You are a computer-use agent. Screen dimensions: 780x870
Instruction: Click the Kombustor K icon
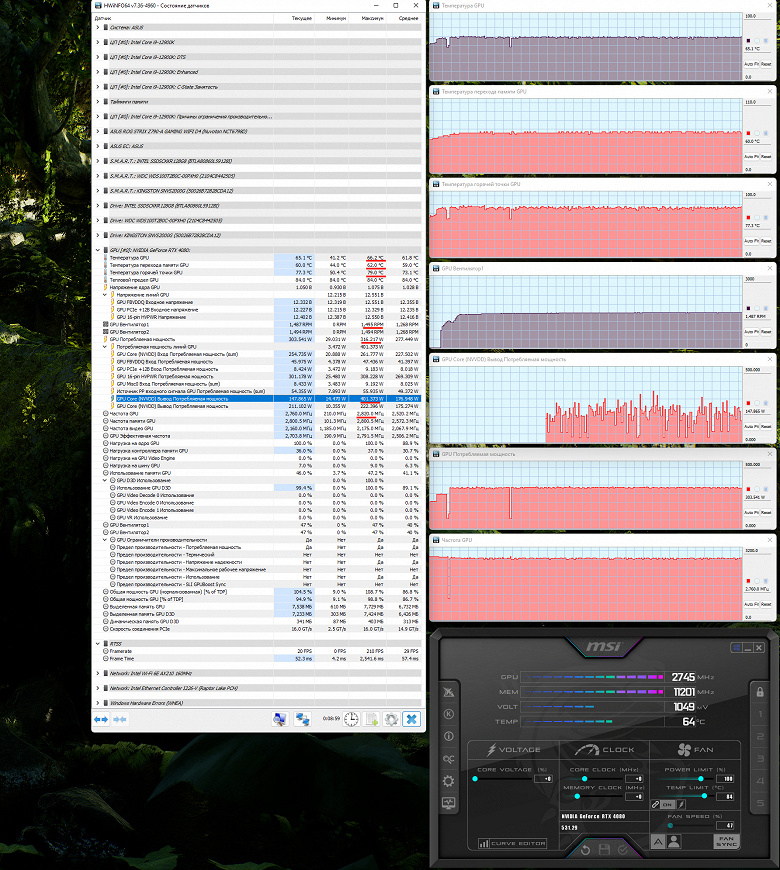448,714
